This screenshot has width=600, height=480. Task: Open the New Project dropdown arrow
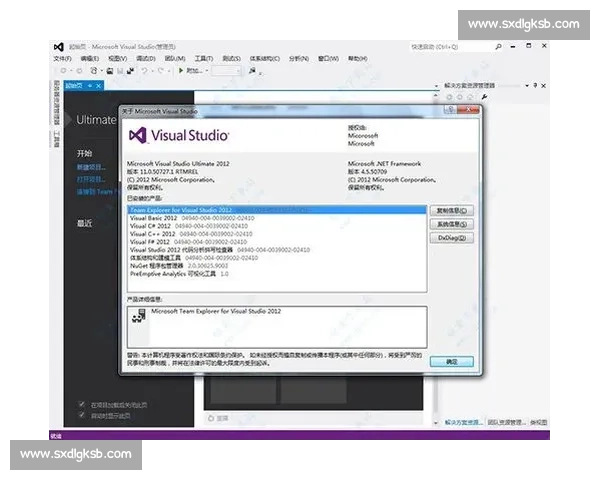pos(101,71)
